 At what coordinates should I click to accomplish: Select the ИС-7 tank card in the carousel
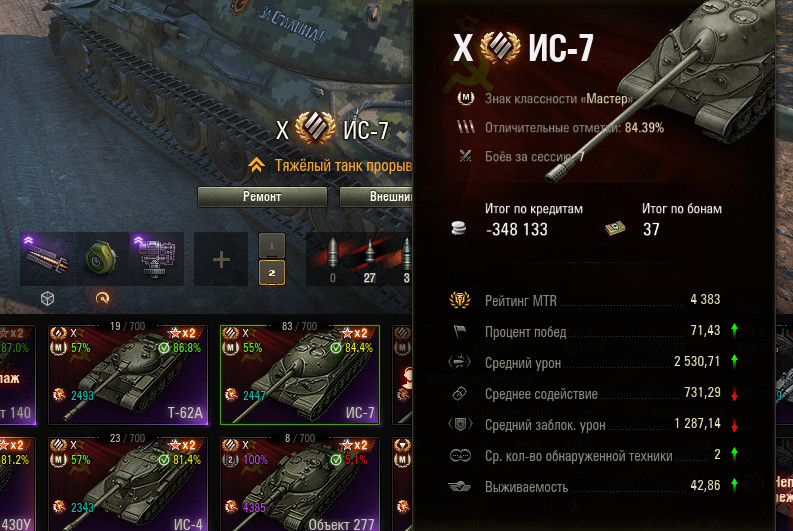[x=300, y=375]
